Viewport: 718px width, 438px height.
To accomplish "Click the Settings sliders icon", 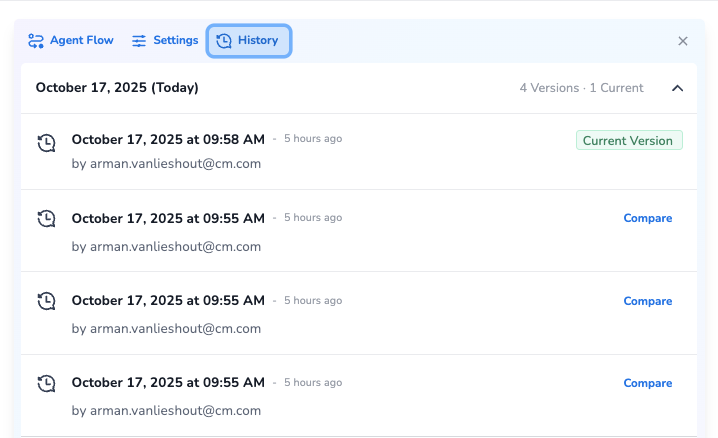I will click(x=139, y=41).
